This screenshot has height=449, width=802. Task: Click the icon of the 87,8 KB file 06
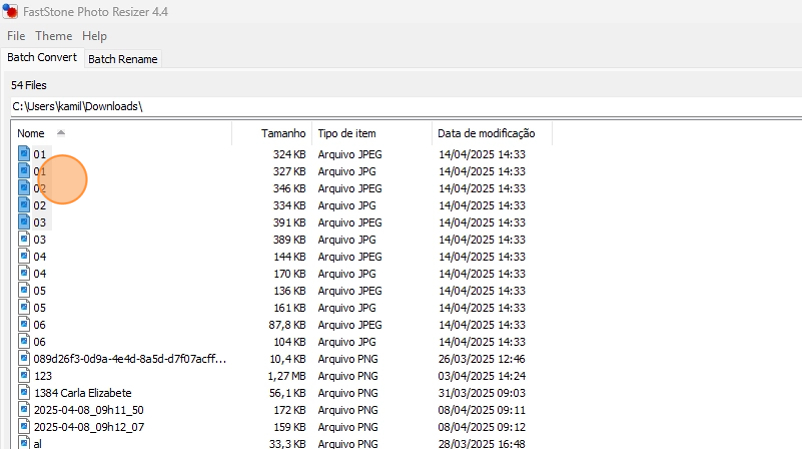[x=25, y=325]
